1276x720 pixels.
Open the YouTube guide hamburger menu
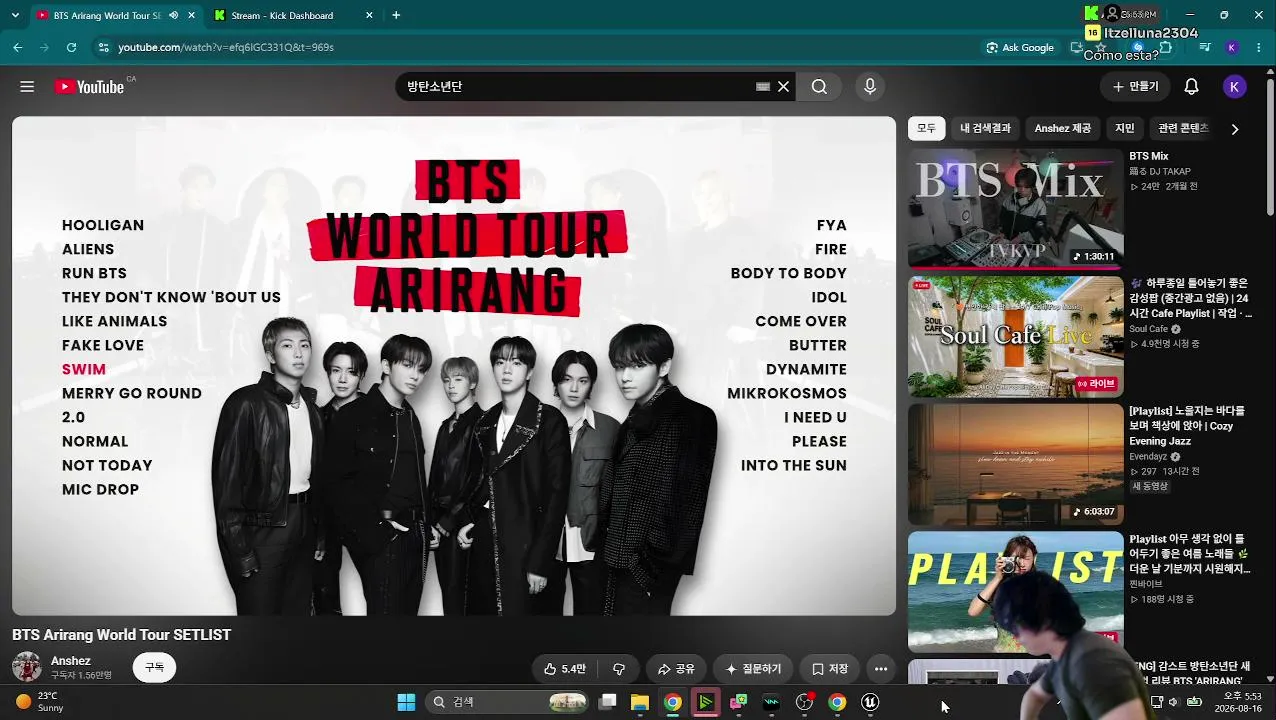(x=27, y=87)
